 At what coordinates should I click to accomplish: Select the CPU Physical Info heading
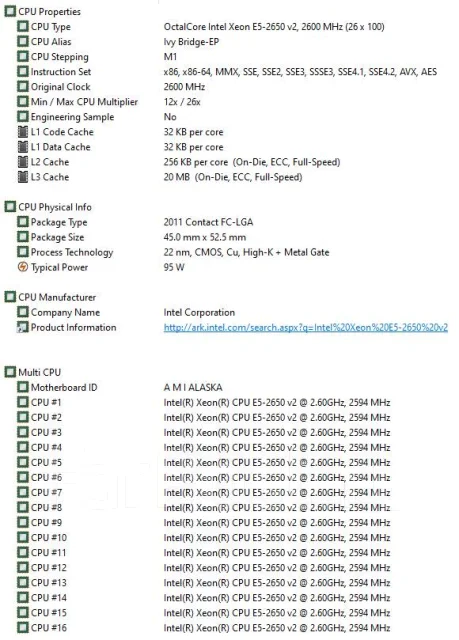(55, 207)
